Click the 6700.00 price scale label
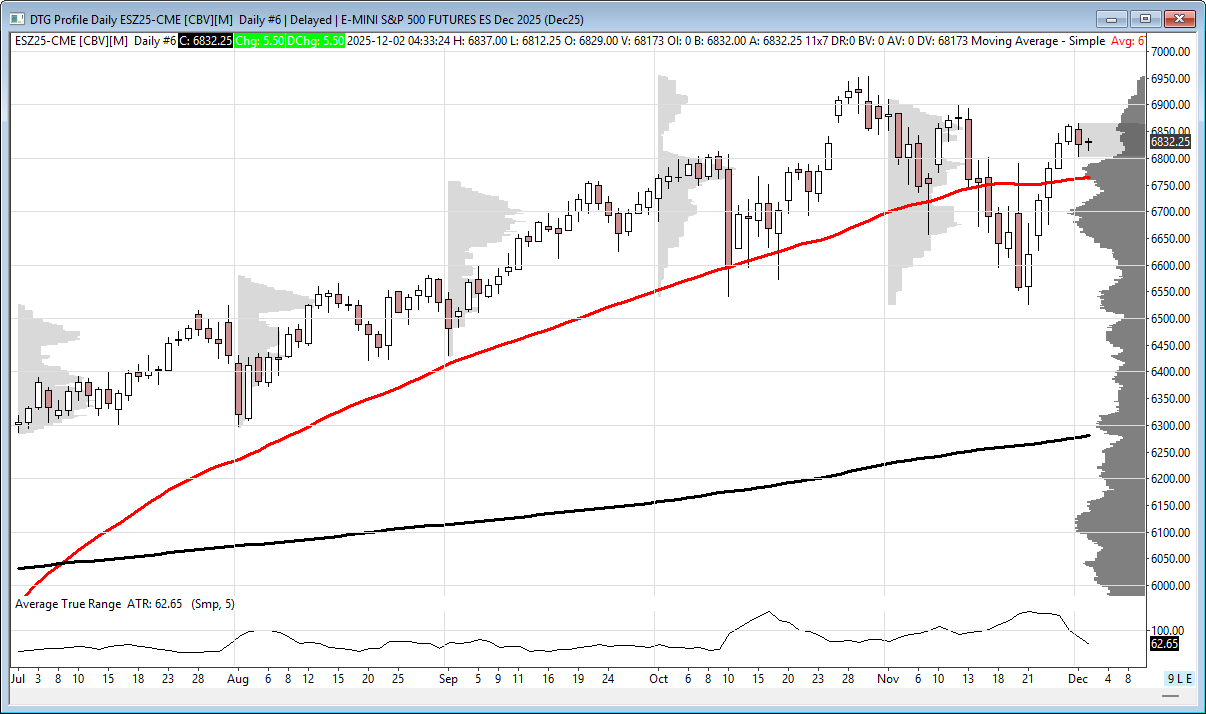Screen dimensions: 1206x714 [x=1169, y=212]
